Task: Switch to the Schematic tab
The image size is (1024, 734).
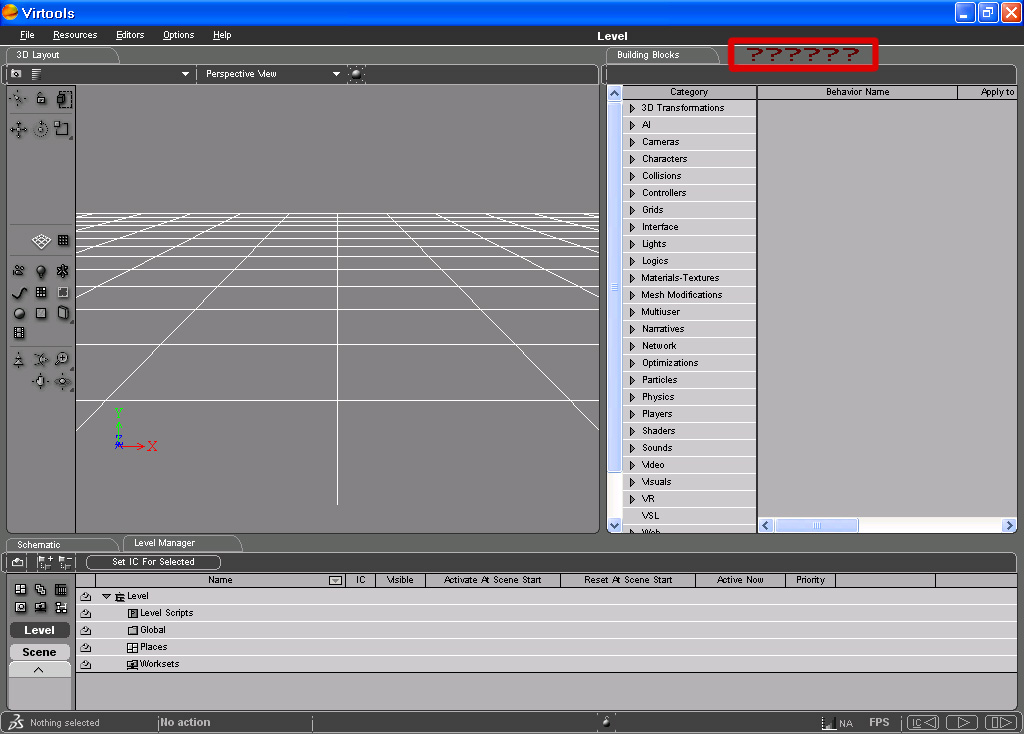Action: point(63,544)
